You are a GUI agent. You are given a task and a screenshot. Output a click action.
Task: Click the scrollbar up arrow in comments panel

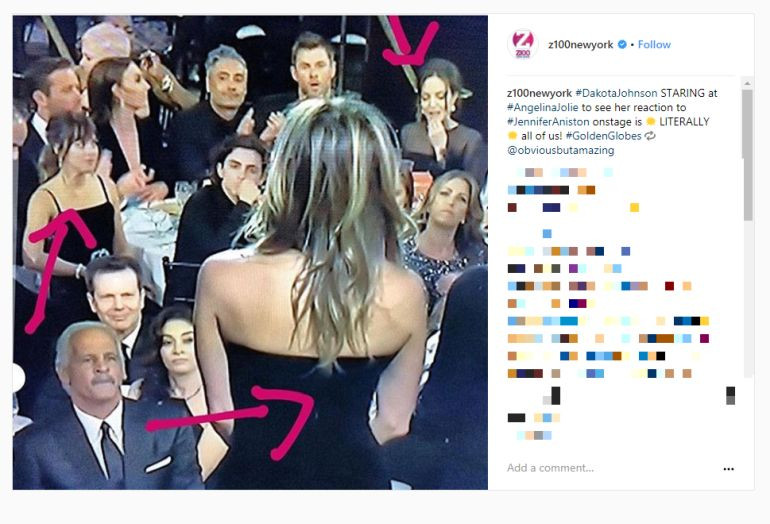(x=748, y=83)
